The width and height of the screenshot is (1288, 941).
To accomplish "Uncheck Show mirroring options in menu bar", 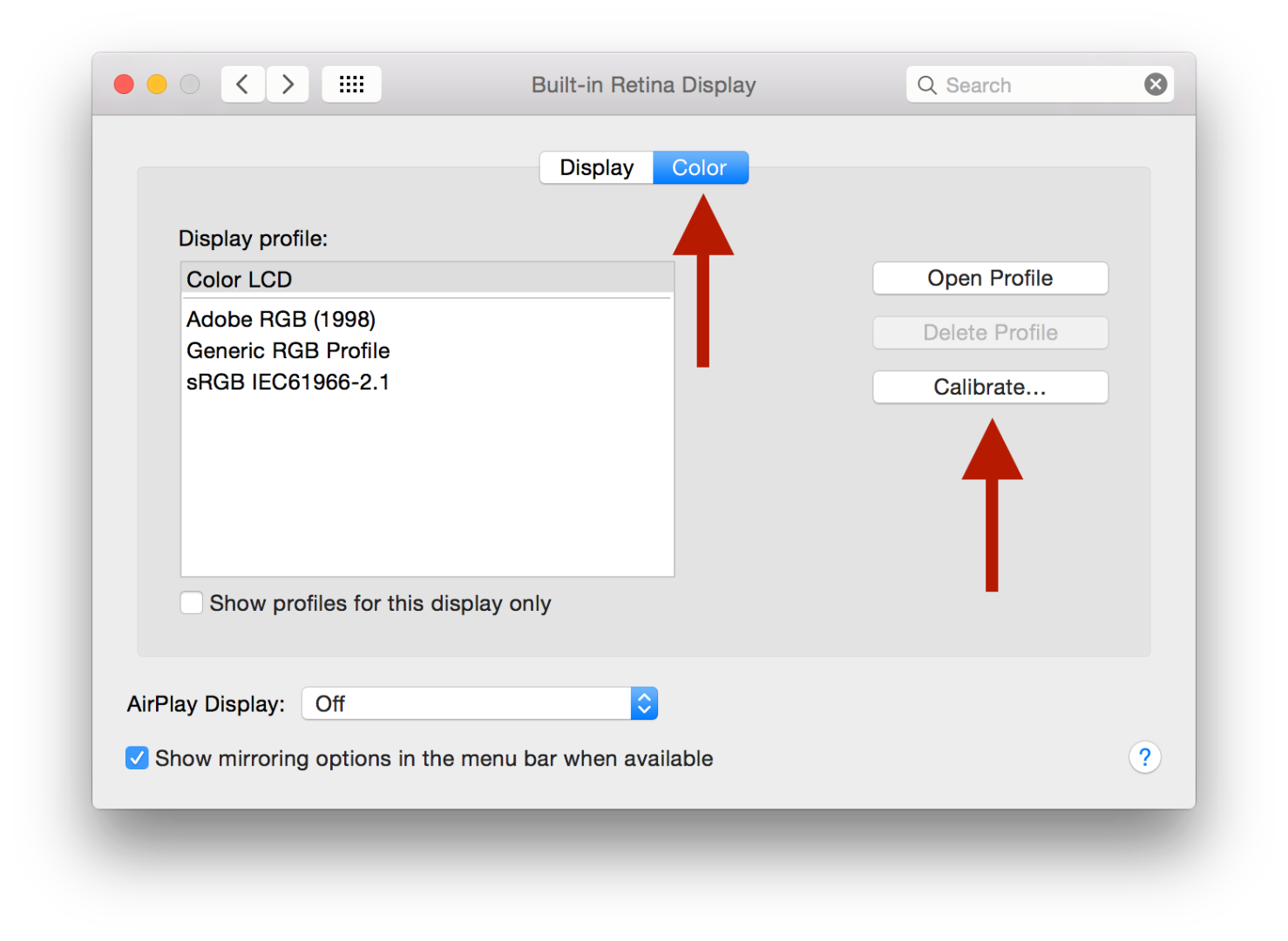I will 137,758.
